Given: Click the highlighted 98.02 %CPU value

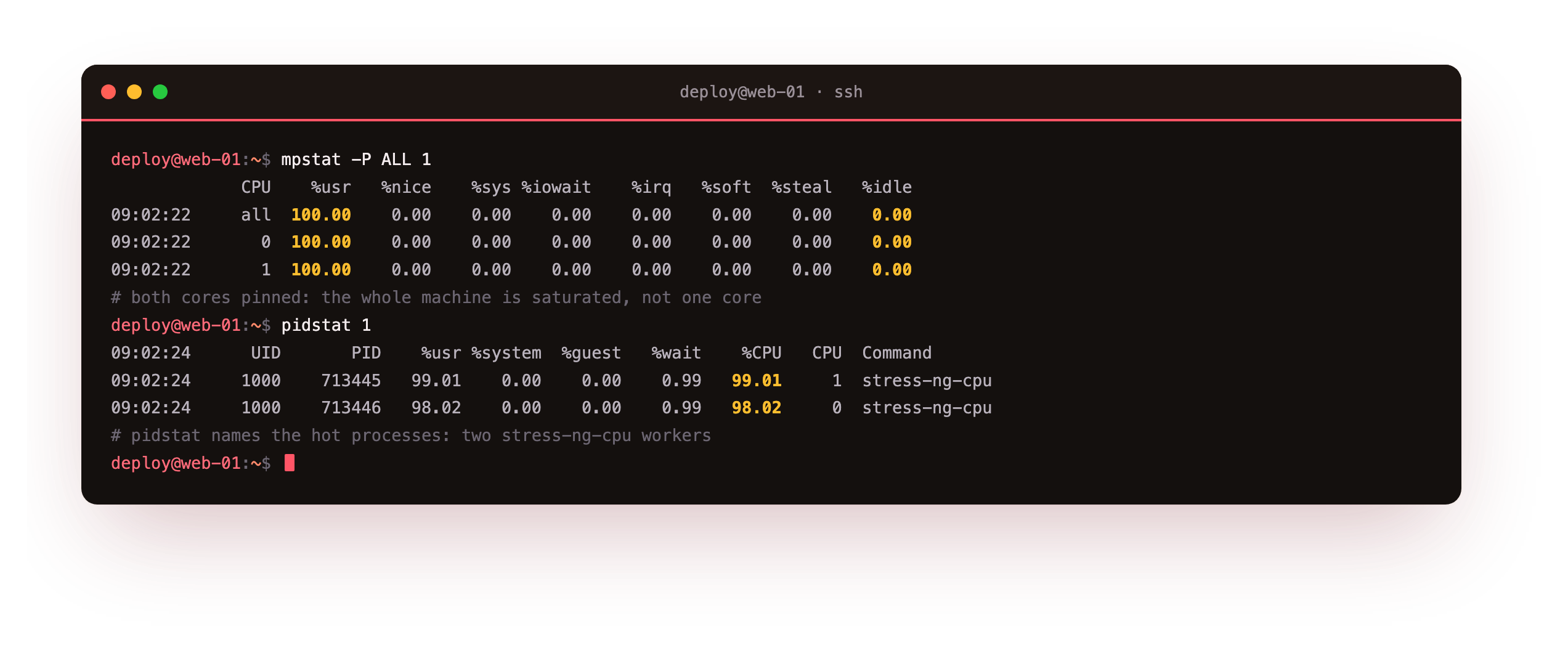Looking at the screenshot, I should tap(757, 408).
